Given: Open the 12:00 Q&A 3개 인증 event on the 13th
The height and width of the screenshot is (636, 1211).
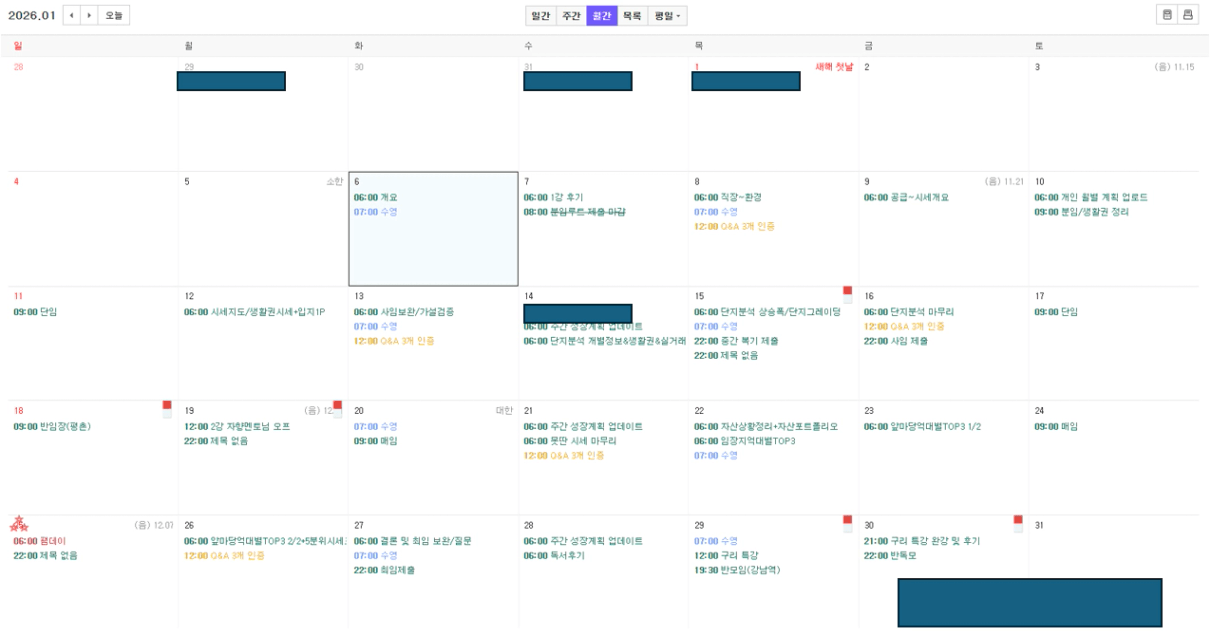Looking at the screenshot, I should coord(393,341).
